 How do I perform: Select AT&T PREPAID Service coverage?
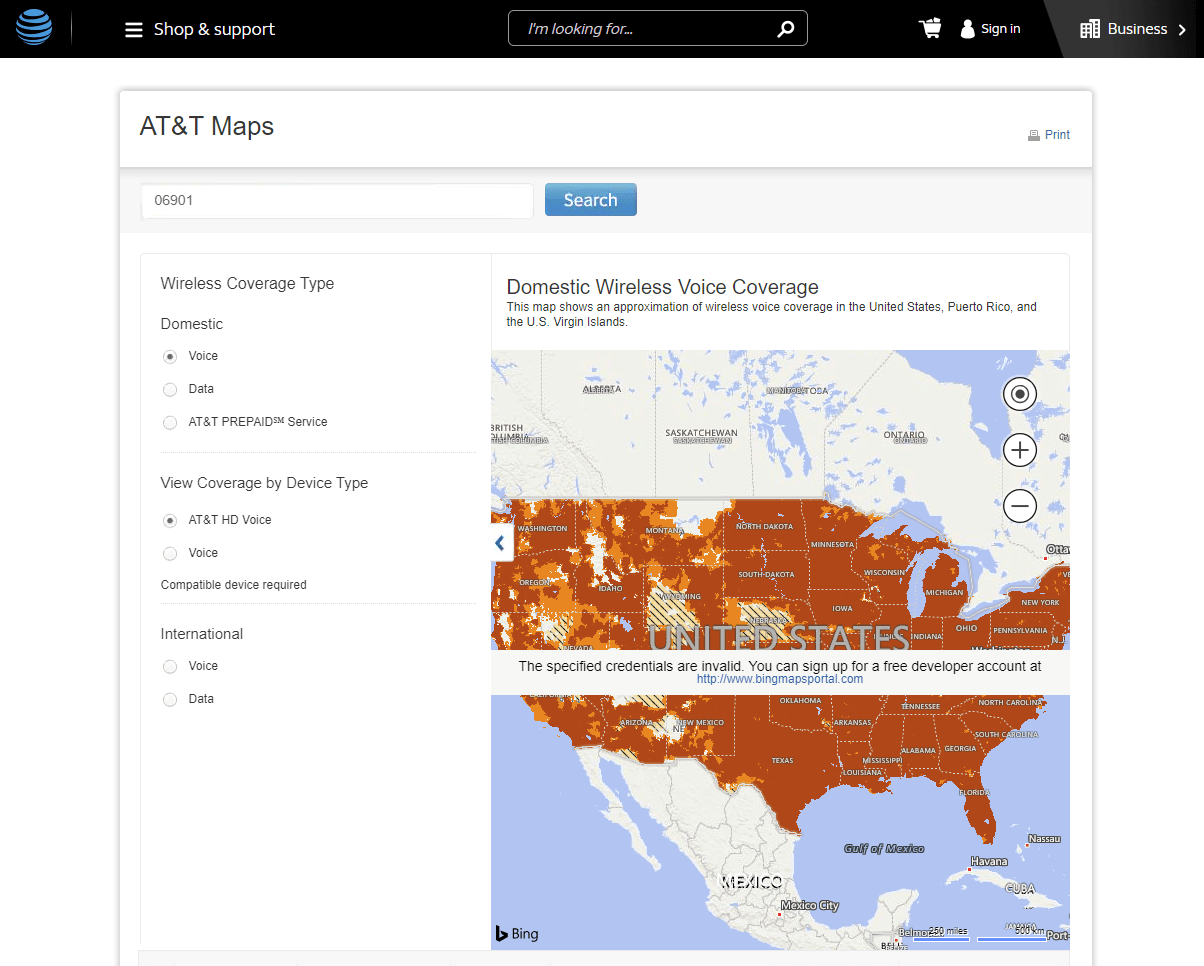point(170,422)
